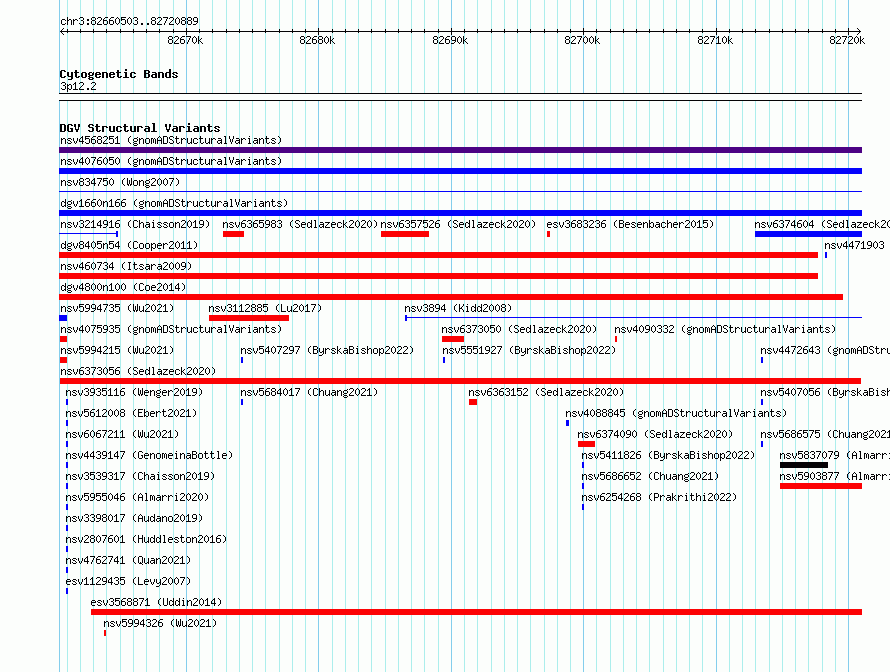Click the nsv5837079 black variant bar
The image size is (890, 672).
tap(804, 465)
